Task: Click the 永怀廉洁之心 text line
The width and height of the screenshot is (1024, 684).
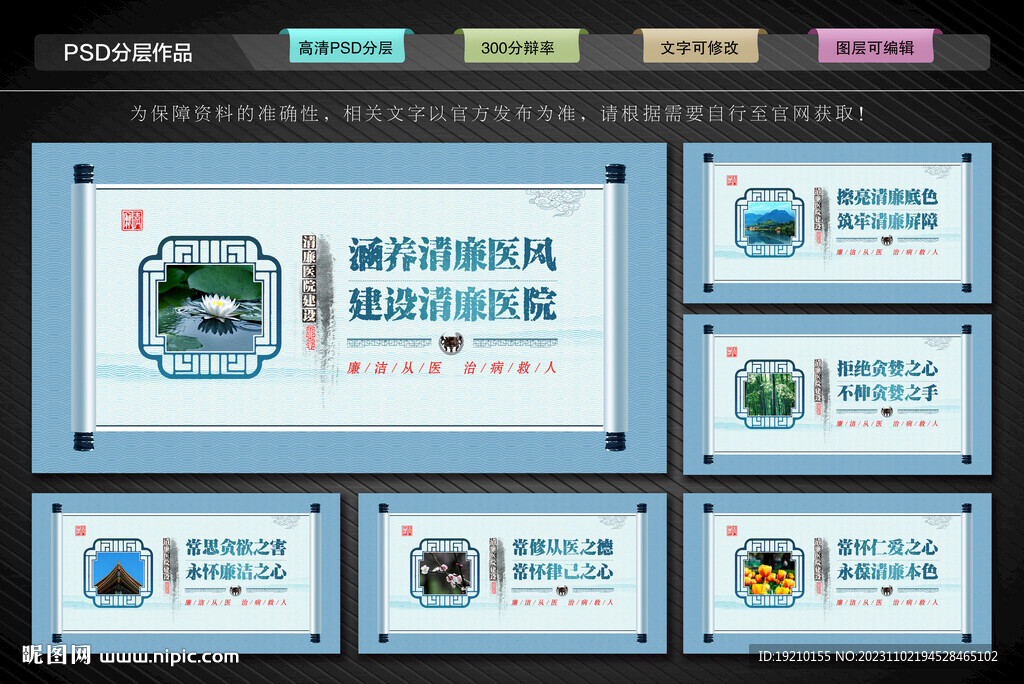Action: pyautogui.click(x=236, y=572)
